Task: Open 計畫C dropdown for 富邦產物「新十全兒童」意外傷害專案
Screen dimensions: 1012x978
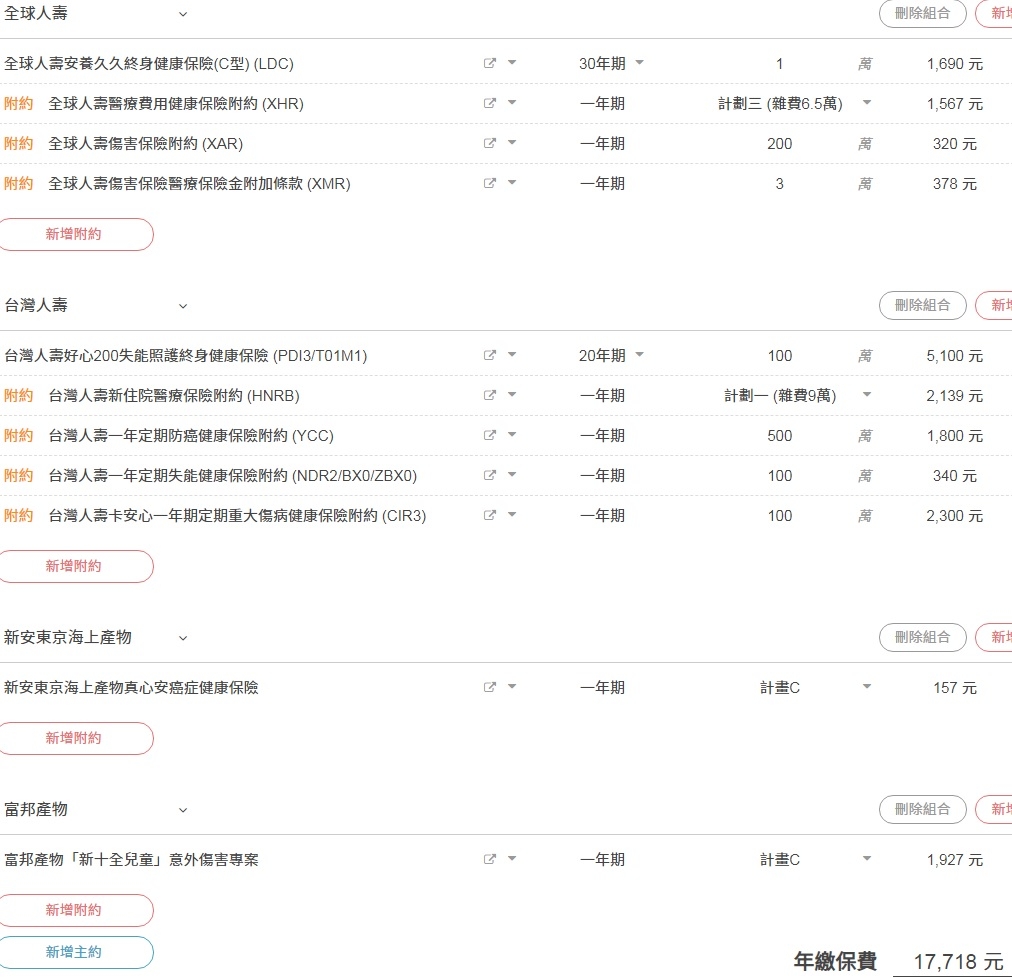Action: pyautogui.click(x=867, y=859)
